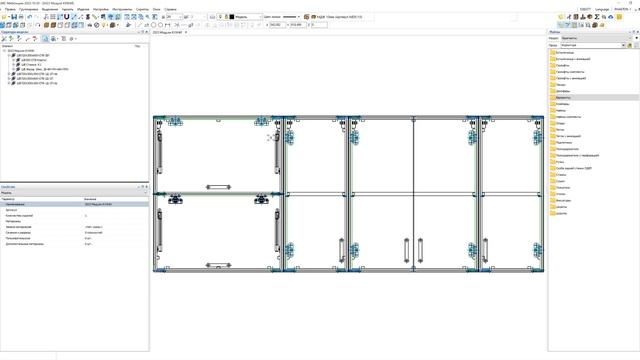The width and height of the screenshot is (640, 360).
Task: Click the brown solid box view icon
Action: (53, 25)
